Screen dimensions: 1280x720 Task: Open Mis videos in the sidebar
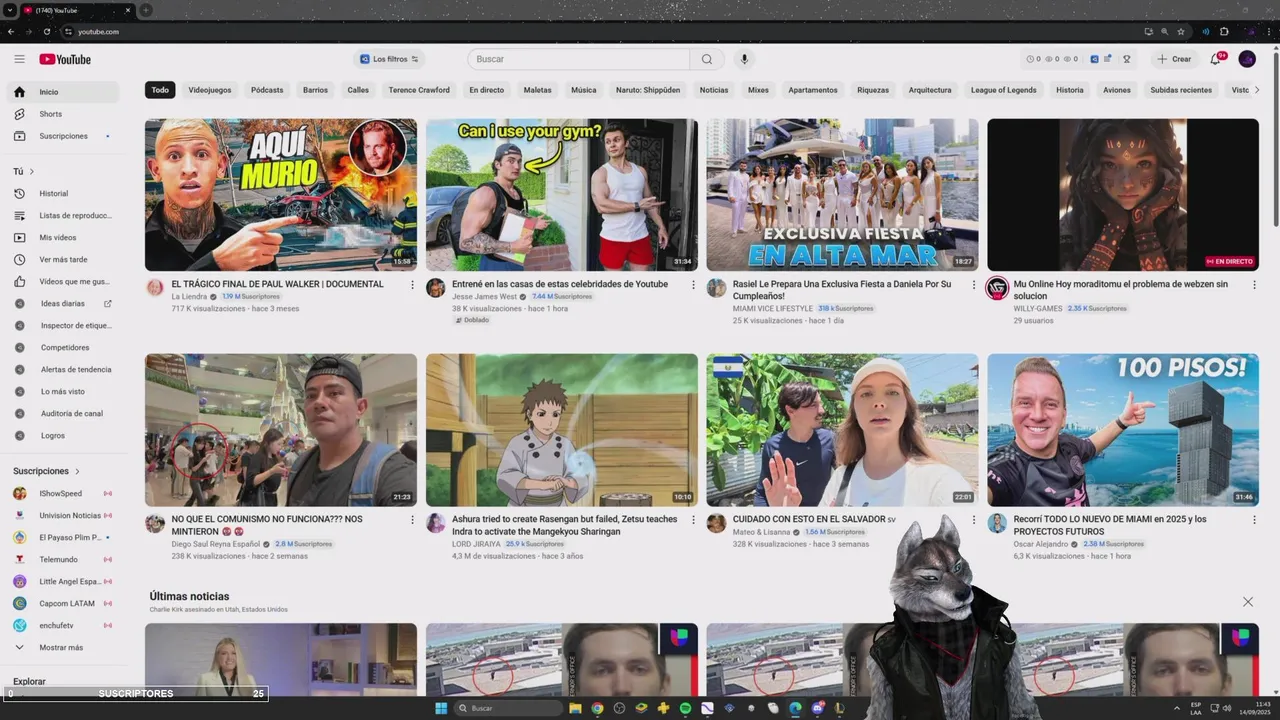coord(62,237)
